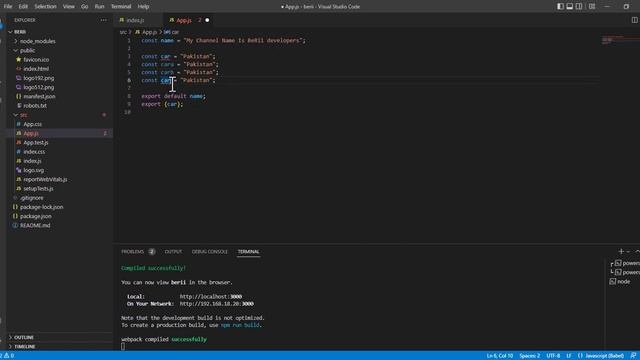Open robots.txt file

point(35,106)
